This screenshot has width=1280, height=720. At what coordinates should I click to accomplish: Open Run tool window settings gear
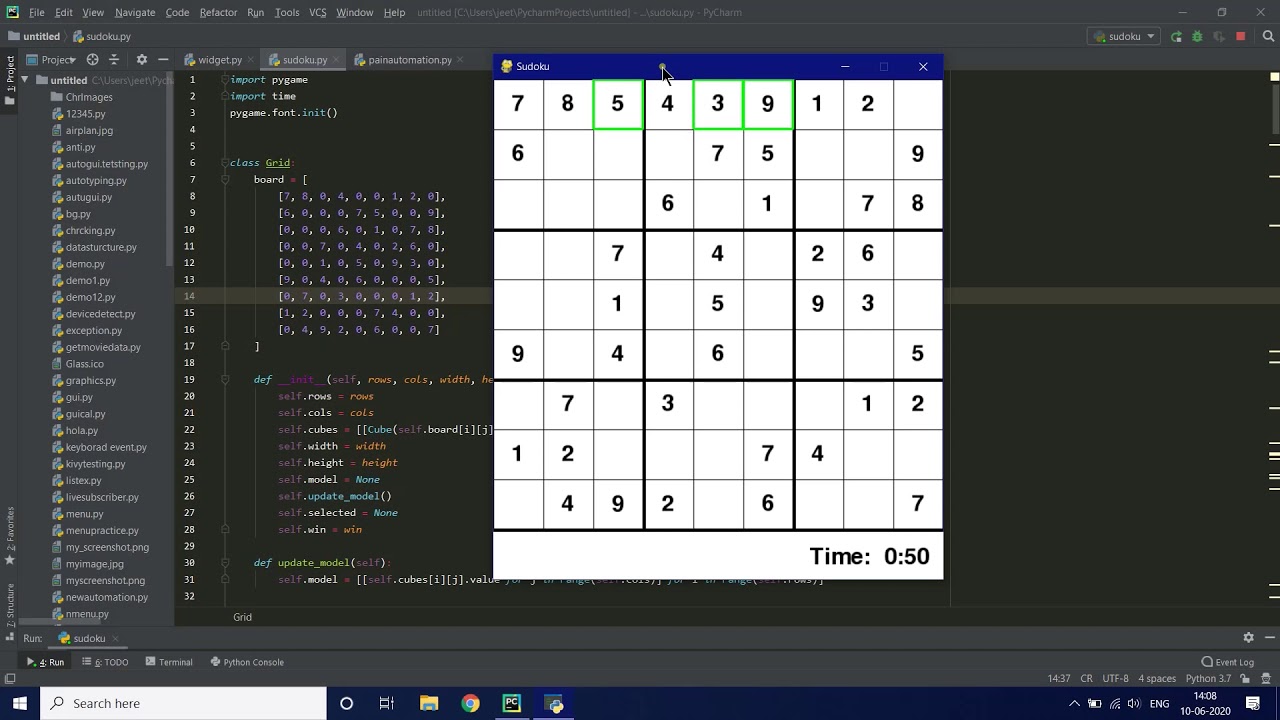1248,637
